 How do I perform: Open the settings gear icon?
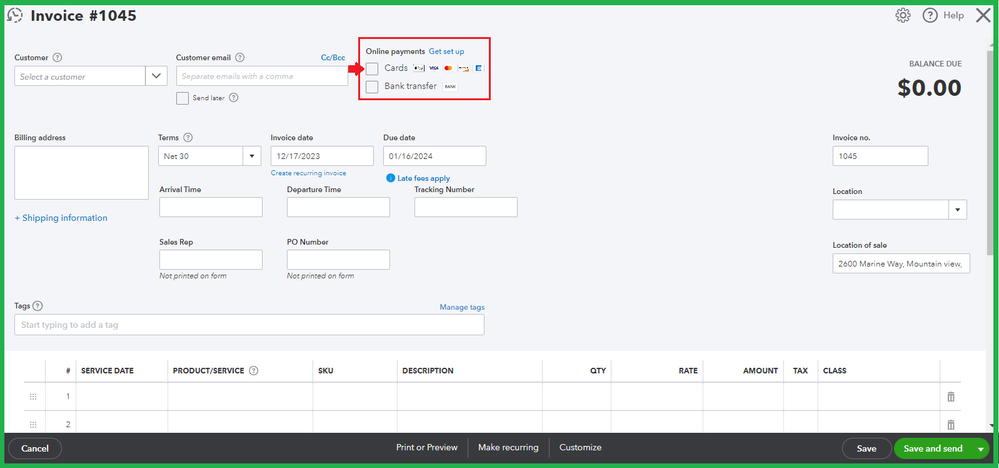903,15
